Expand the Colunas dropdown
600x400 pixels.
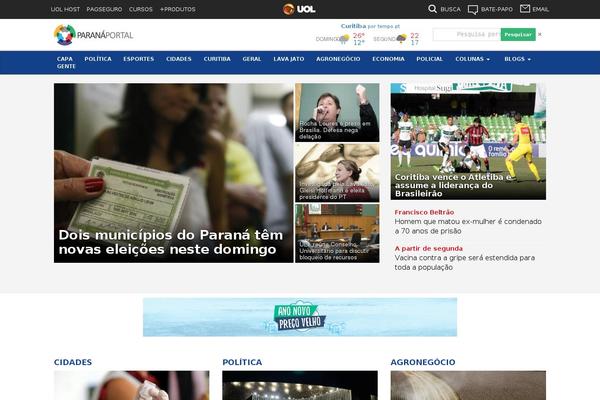pyautogui.click(x=473, y=59)
